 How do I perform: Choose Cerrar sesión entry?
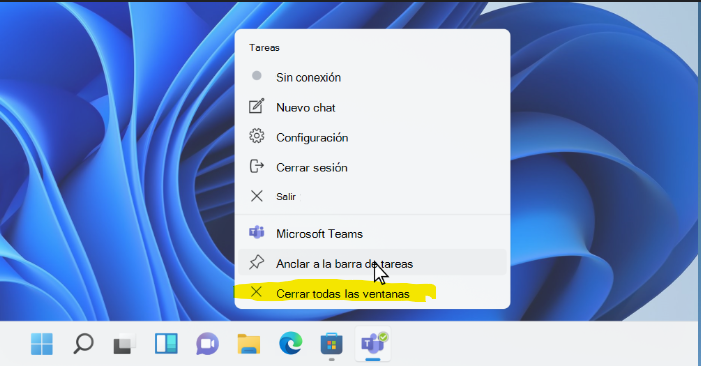coord(372,167)
